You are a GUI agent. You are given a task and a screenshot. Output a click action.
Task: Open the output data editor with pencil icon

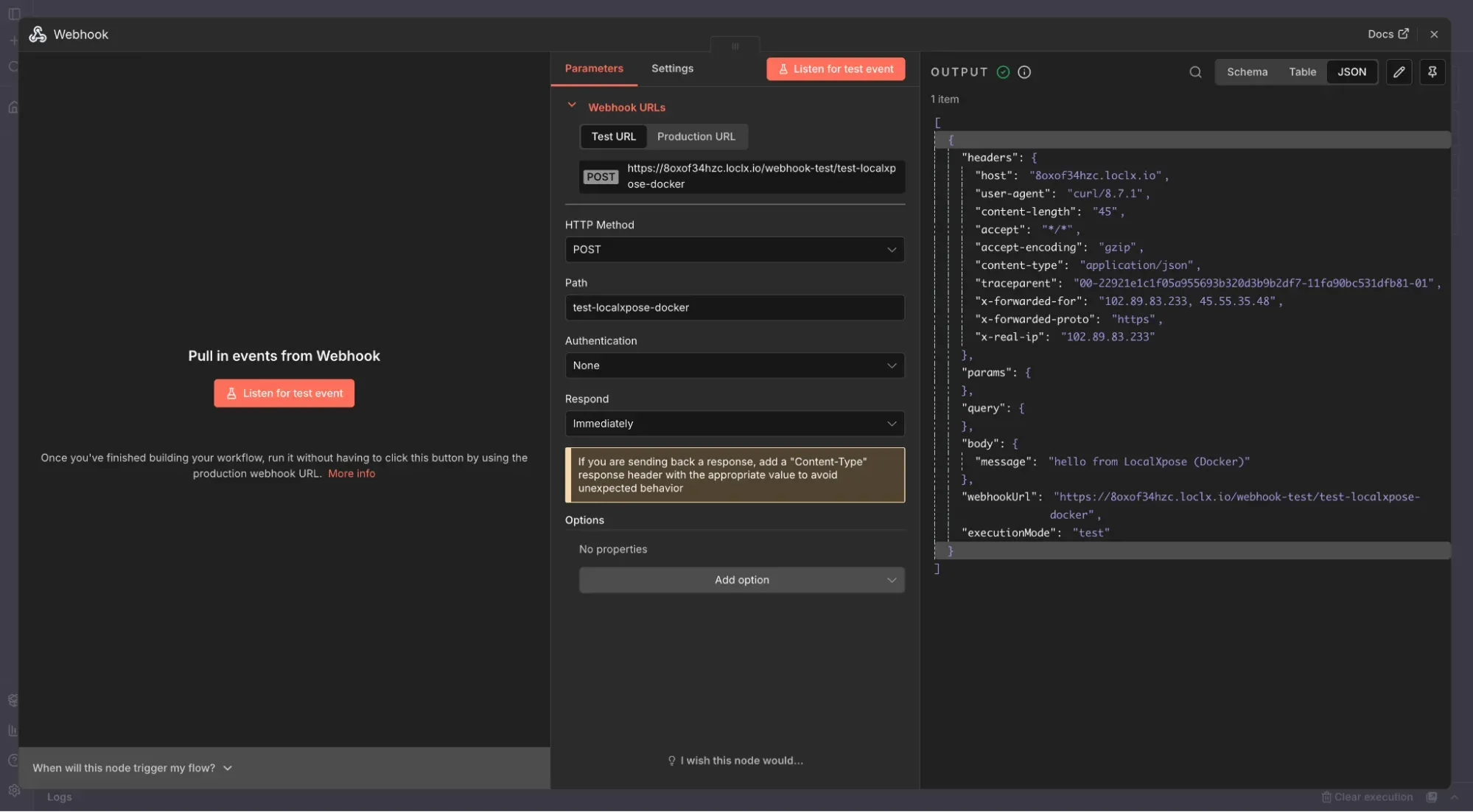[1398, 71]
